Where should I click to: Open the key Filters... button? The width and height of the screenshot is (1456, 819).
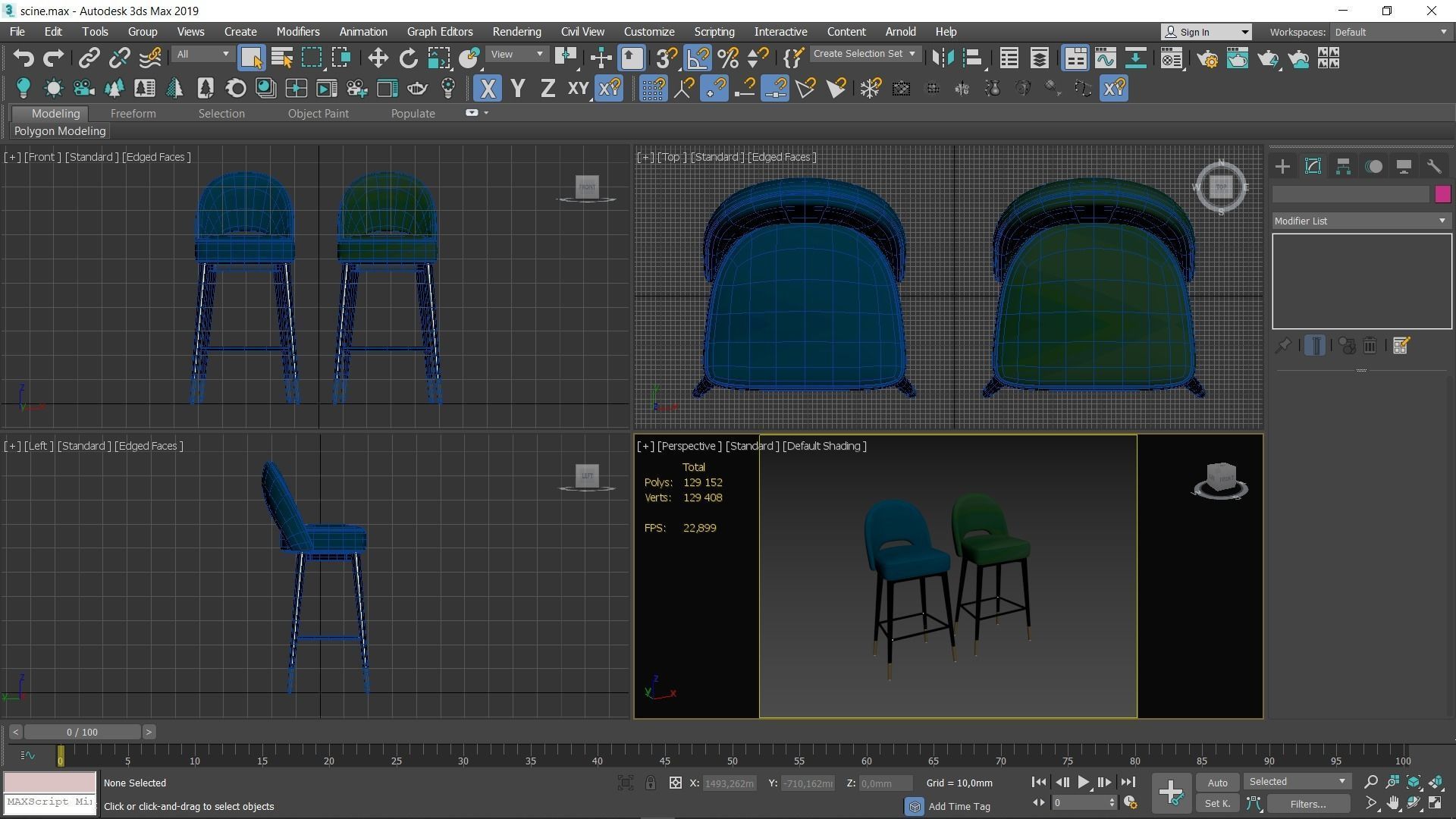1308,804
